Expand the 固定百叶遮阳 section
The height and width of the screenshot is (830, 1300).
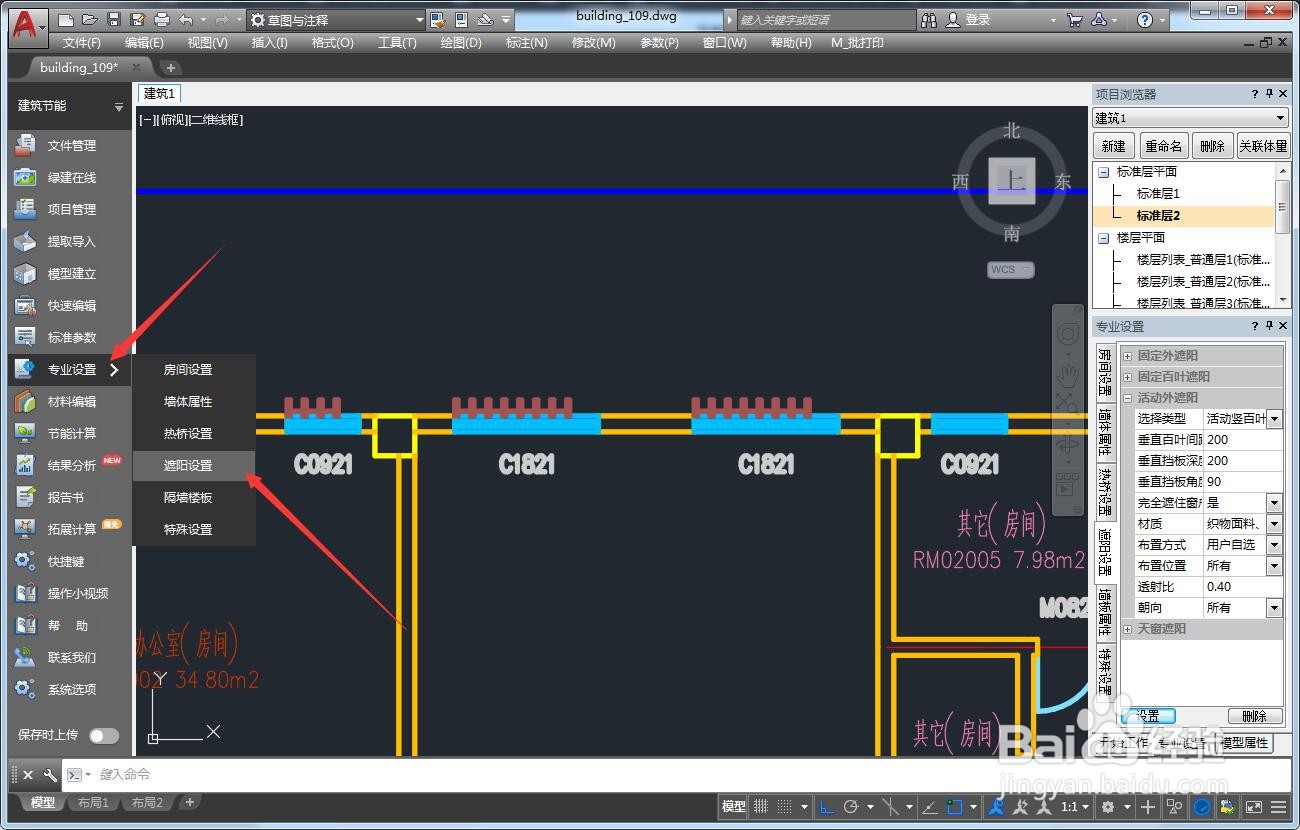tap(1128, 377)
